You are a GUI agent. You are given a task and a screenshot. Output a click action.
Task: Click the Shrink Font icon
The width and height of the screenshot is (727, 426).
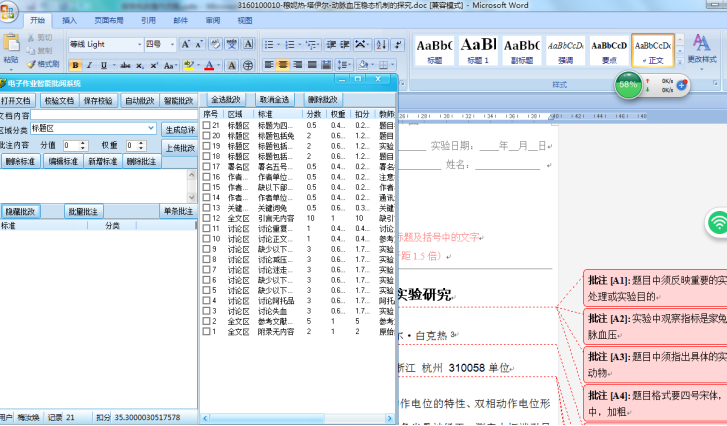(199, 44)
